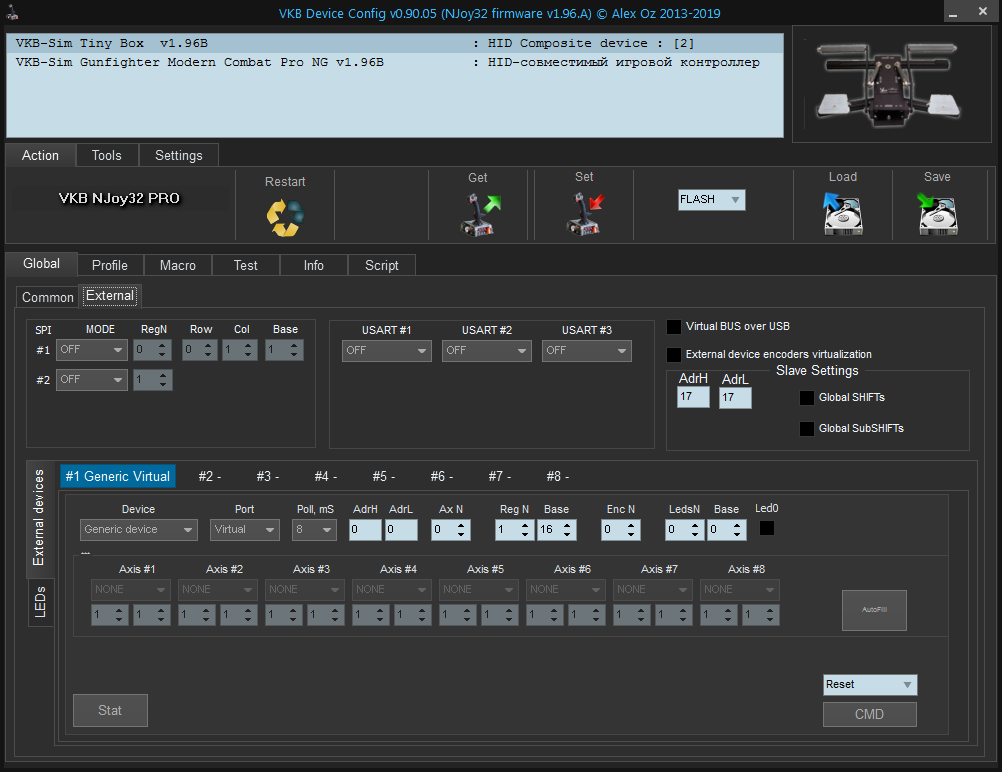Screen dimensions: 1002x772
Task: Click the Reg Base stepper showing 16
Action: click(557, 530)
